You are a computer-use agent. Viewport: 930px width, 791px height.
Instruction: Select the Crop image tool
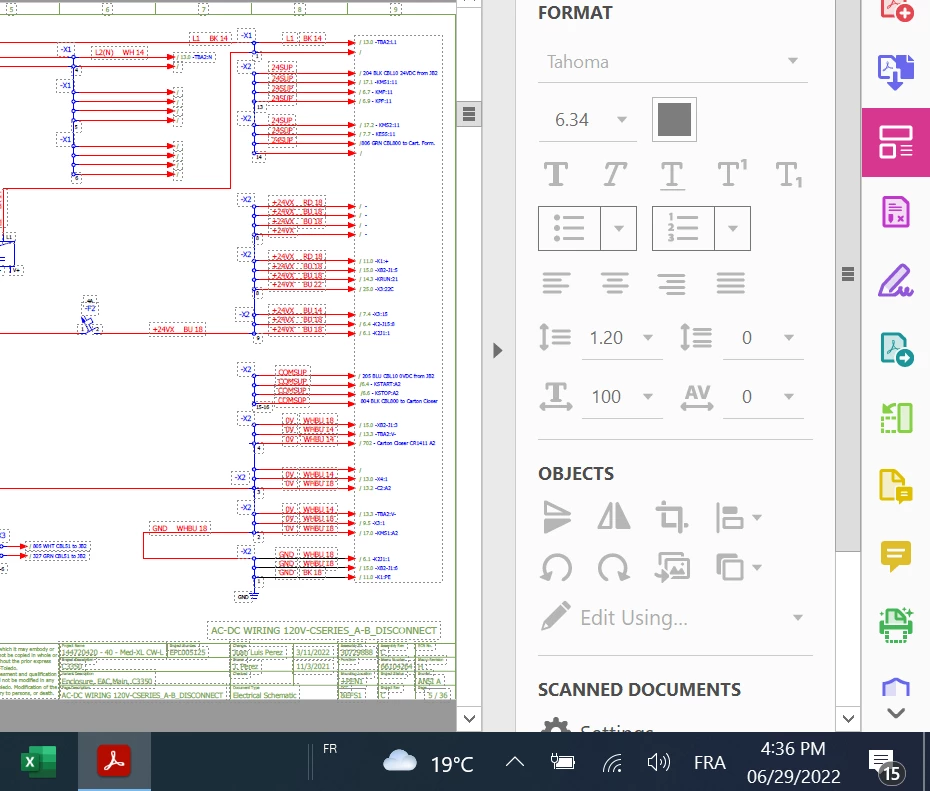671,517
